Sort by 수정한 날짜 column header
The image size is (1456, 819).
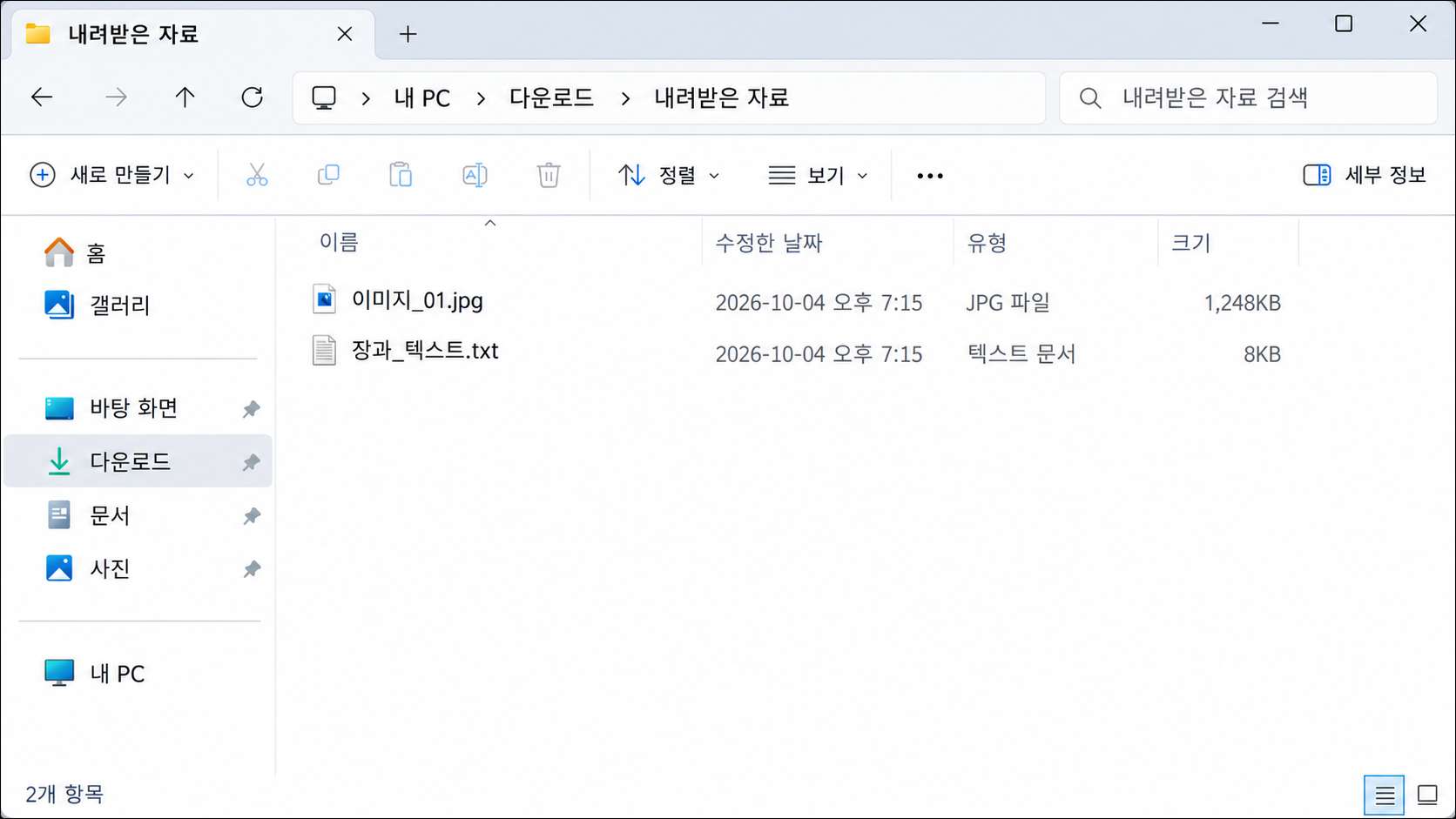[769, 243]
